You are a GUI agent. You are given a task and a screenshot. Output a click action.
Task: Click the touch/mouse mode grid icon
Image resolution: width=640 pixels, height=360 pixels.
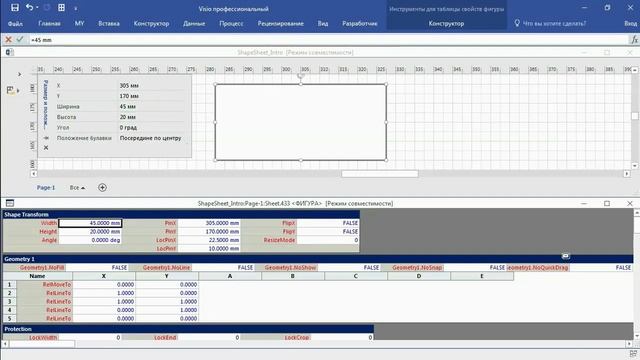pyautogui.click(x=61, y=7)
